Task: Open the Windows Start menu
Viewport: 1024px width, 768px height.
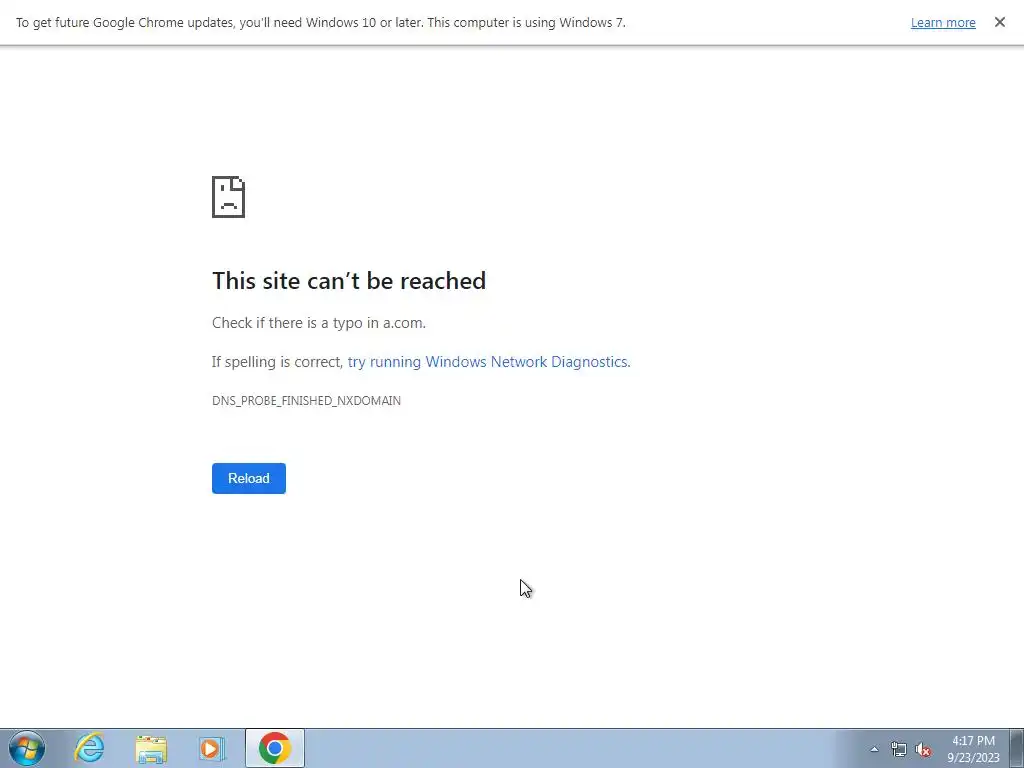Action: click(x=27, y=748)
